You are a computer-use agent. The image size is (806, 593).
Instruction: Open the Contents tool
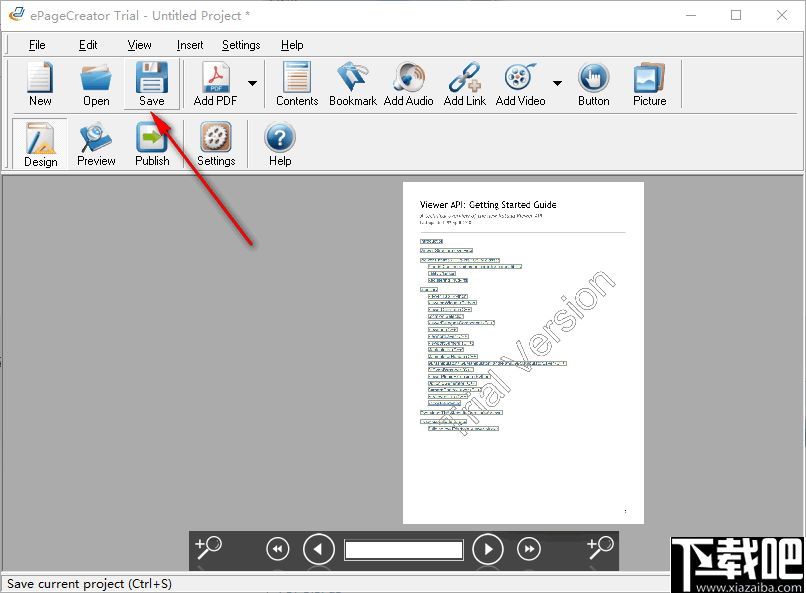297,84
